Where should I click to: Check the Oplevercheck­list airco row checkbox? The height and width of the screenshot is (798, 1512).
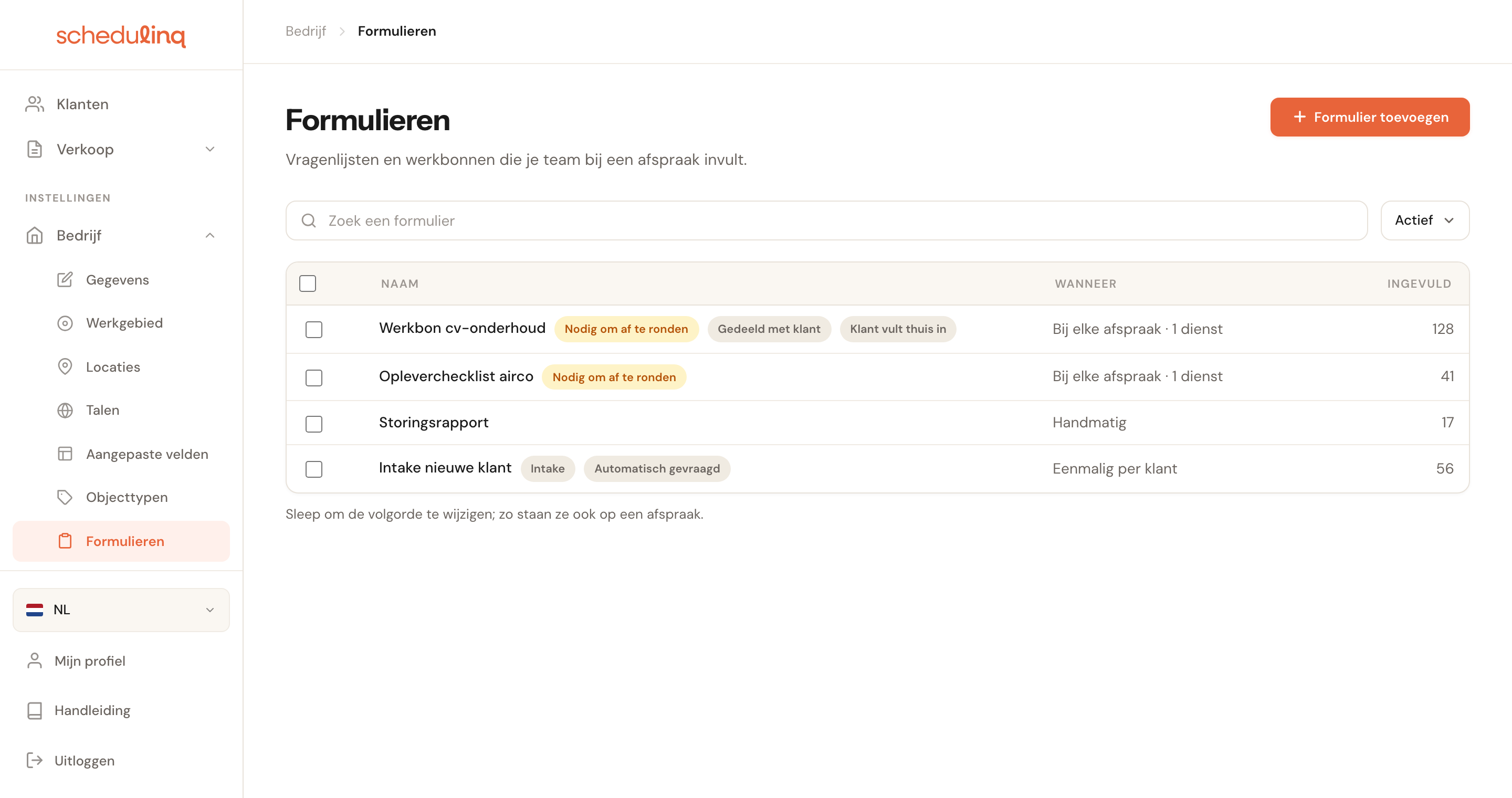[314, 377]
